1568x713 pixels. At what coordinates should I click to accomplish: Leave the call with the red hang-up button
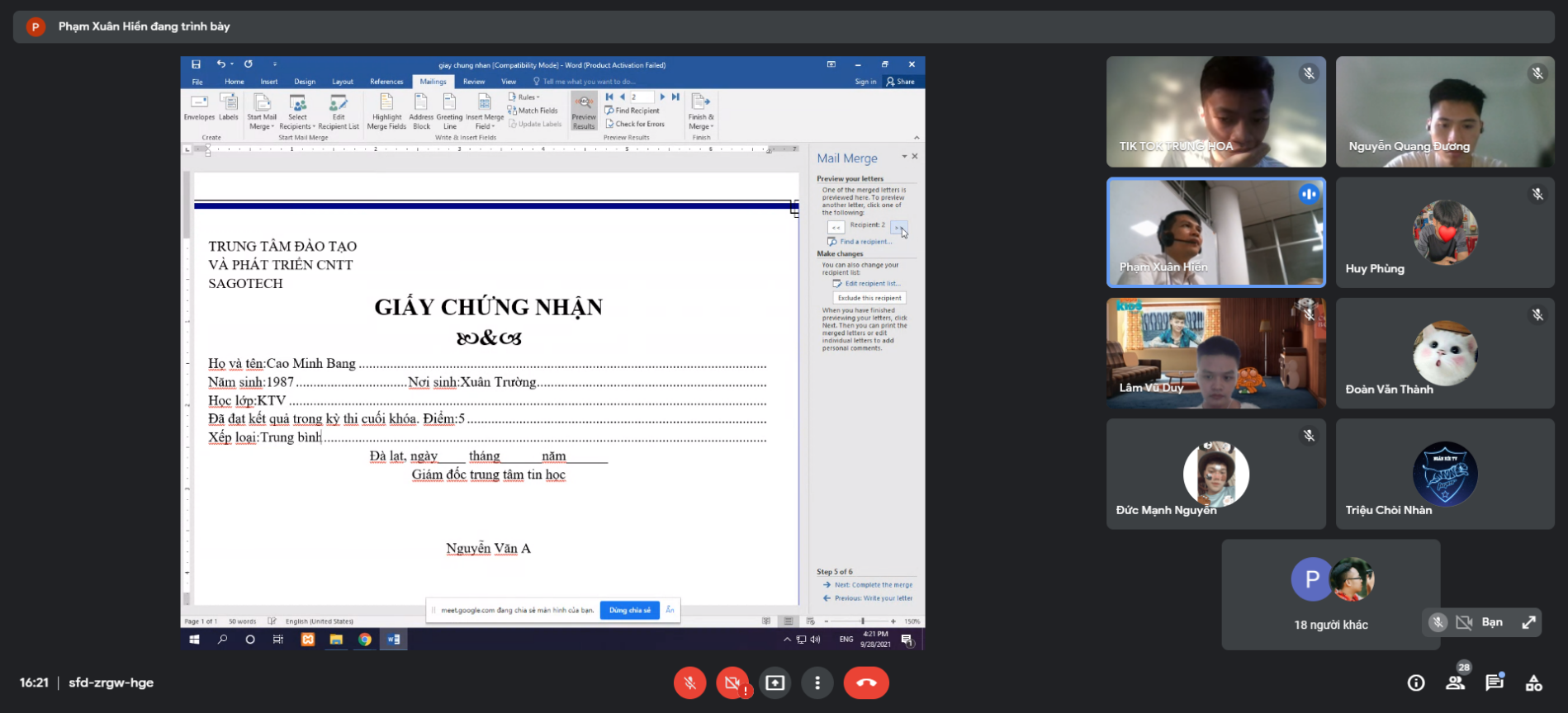click(x=866, y=682)
